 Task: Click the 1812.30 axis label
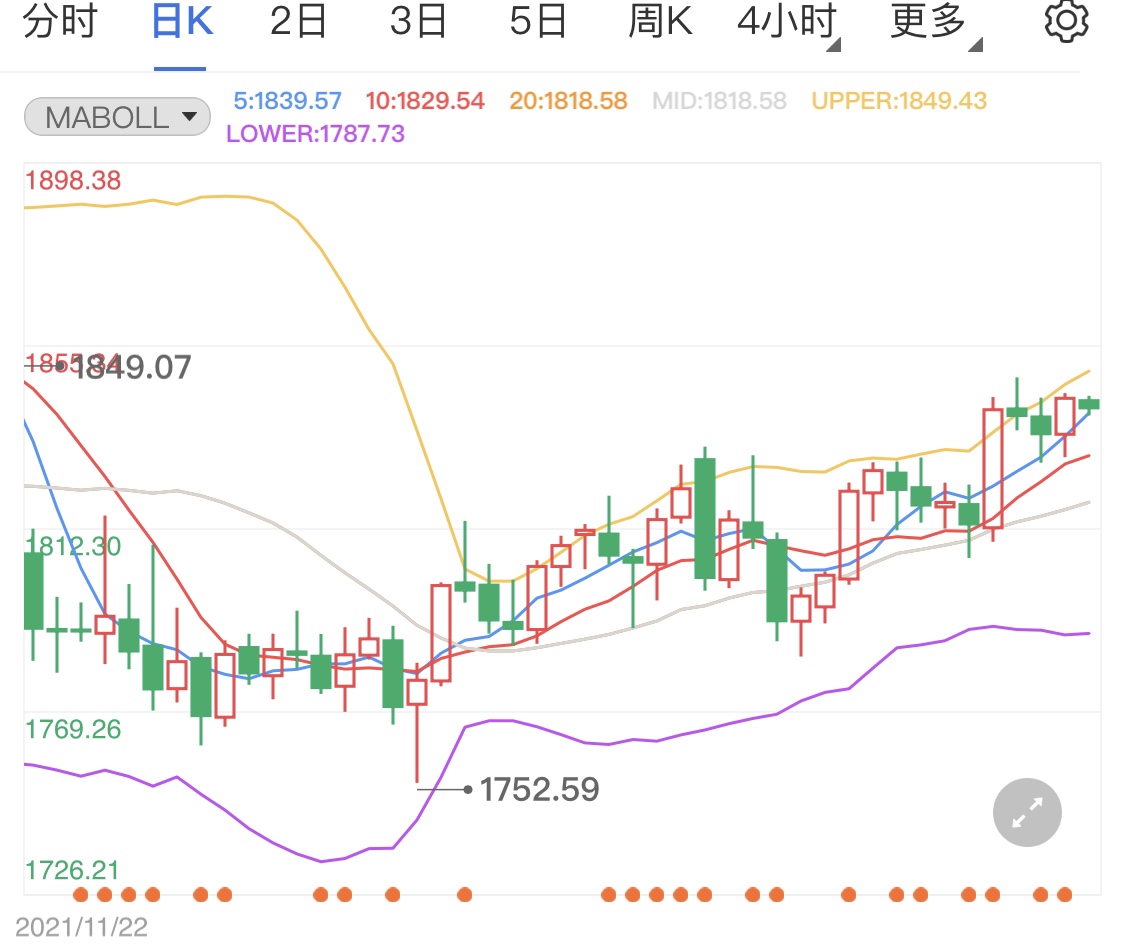point(73,546)
